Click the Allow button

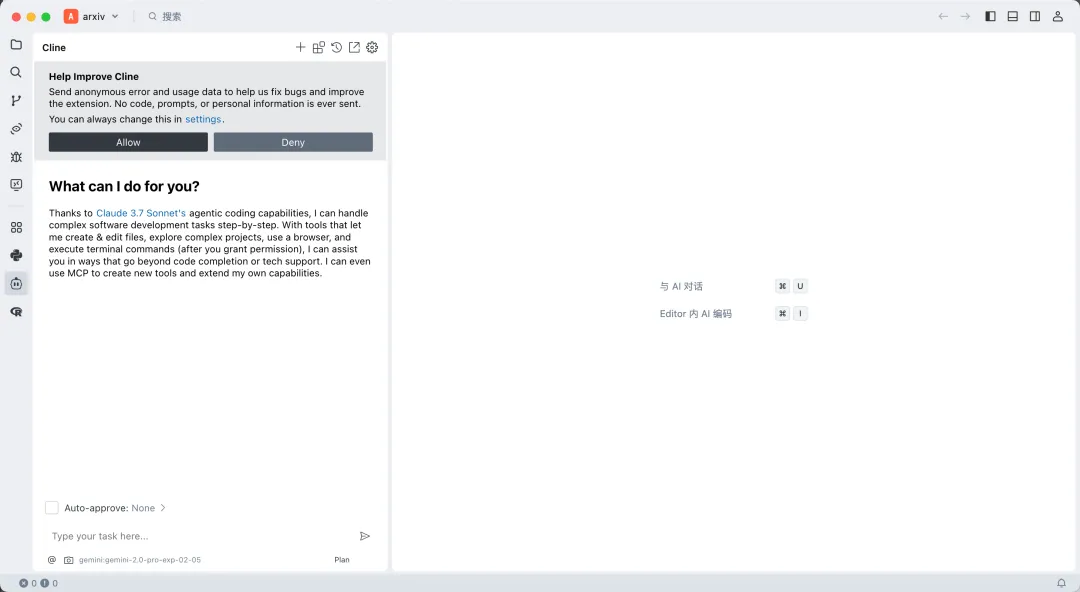(x=128, y=143)
